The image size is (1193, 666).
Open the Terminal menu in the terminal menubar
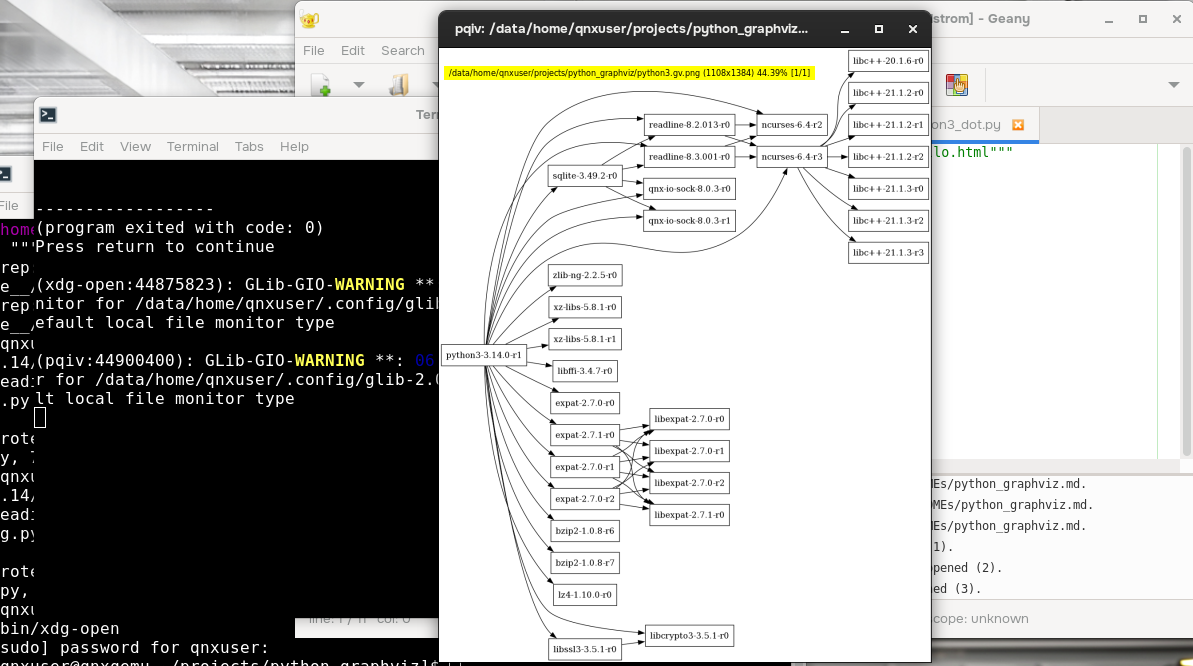192,146
